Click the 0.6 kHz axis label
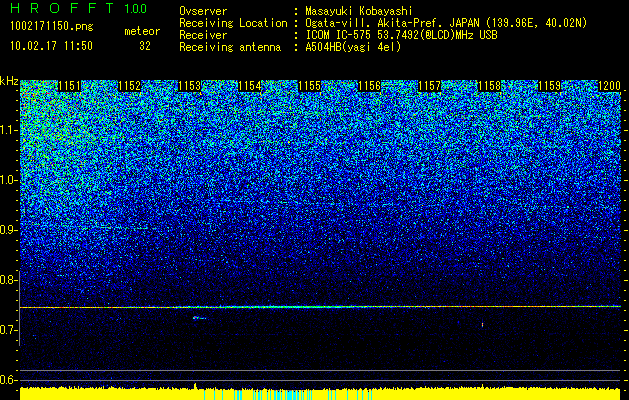Image resolution: width=629 pixels, height=400 pixels. coord(8,380)
